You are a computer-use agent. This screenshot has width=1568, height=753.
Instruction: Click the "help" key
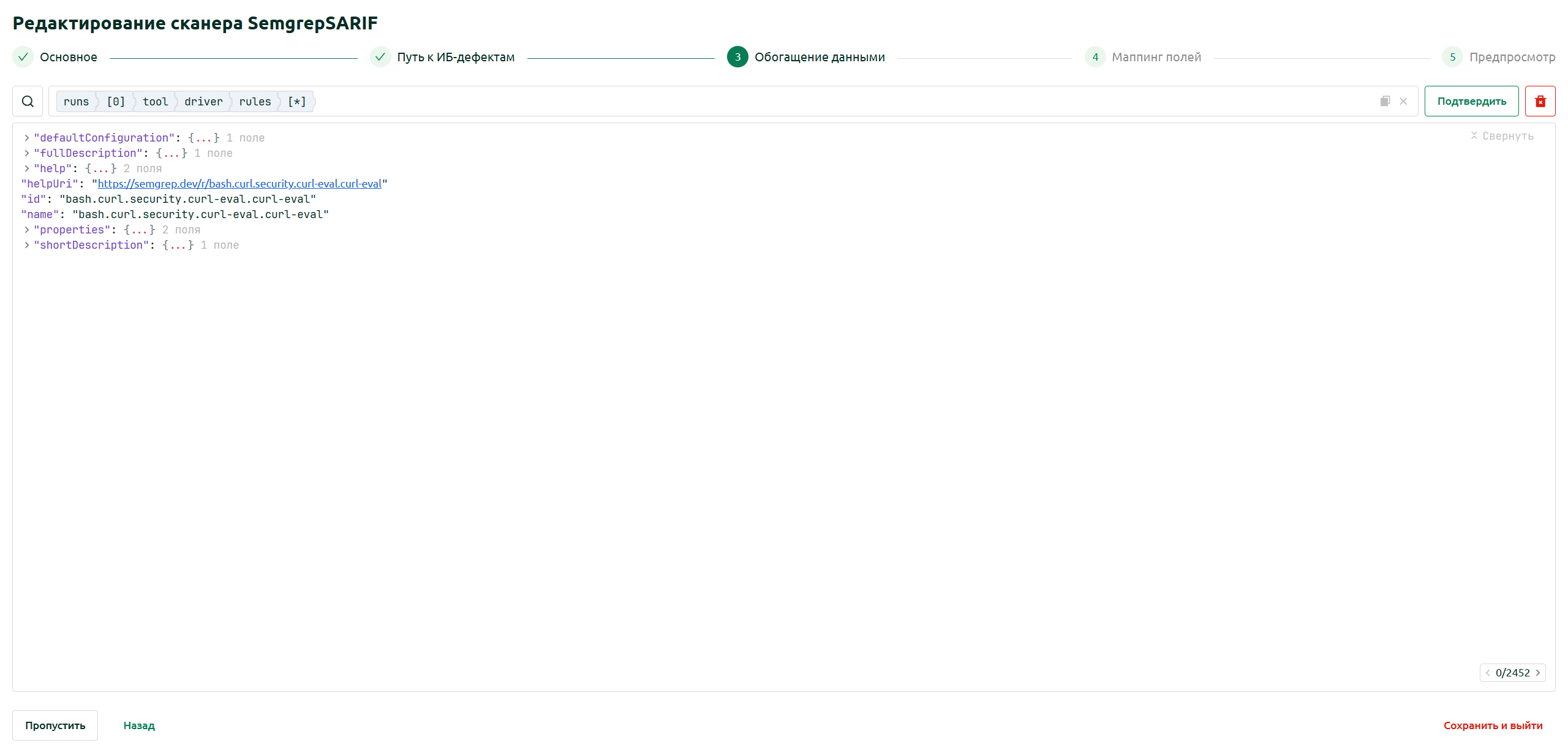[53, 168]
